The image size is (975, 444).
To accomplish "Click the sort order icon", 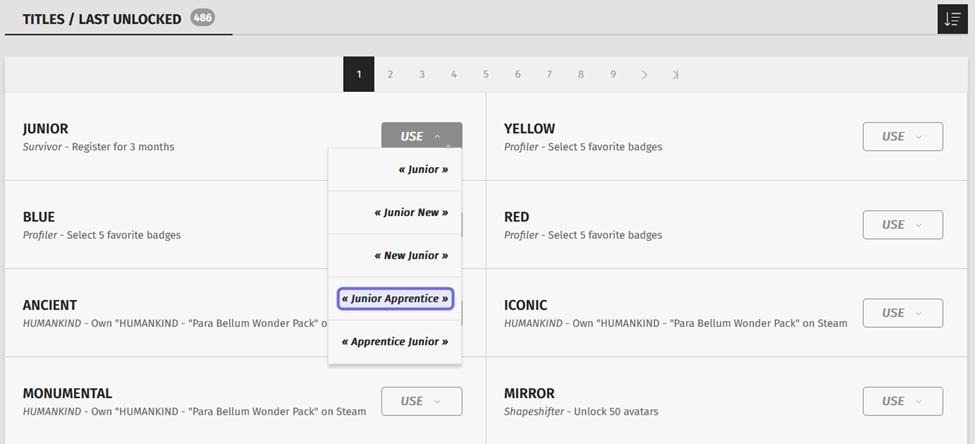I will click(951, 19).
